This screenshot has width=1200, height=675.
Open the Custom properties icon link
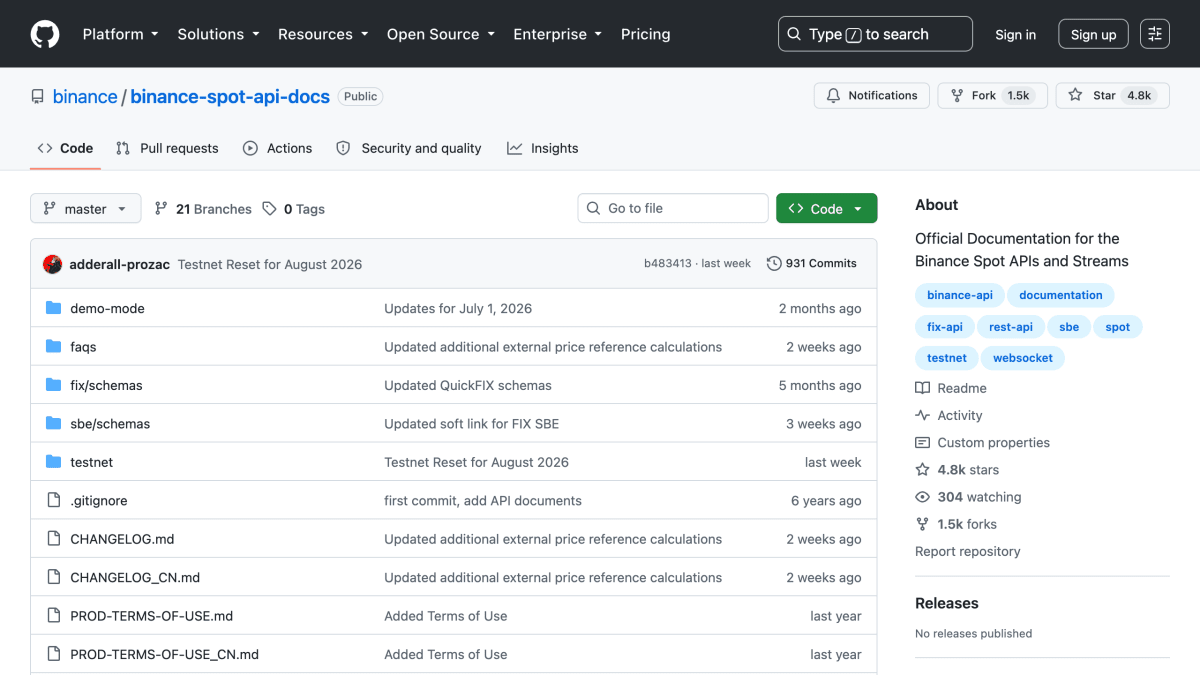[x=923, y=442]
